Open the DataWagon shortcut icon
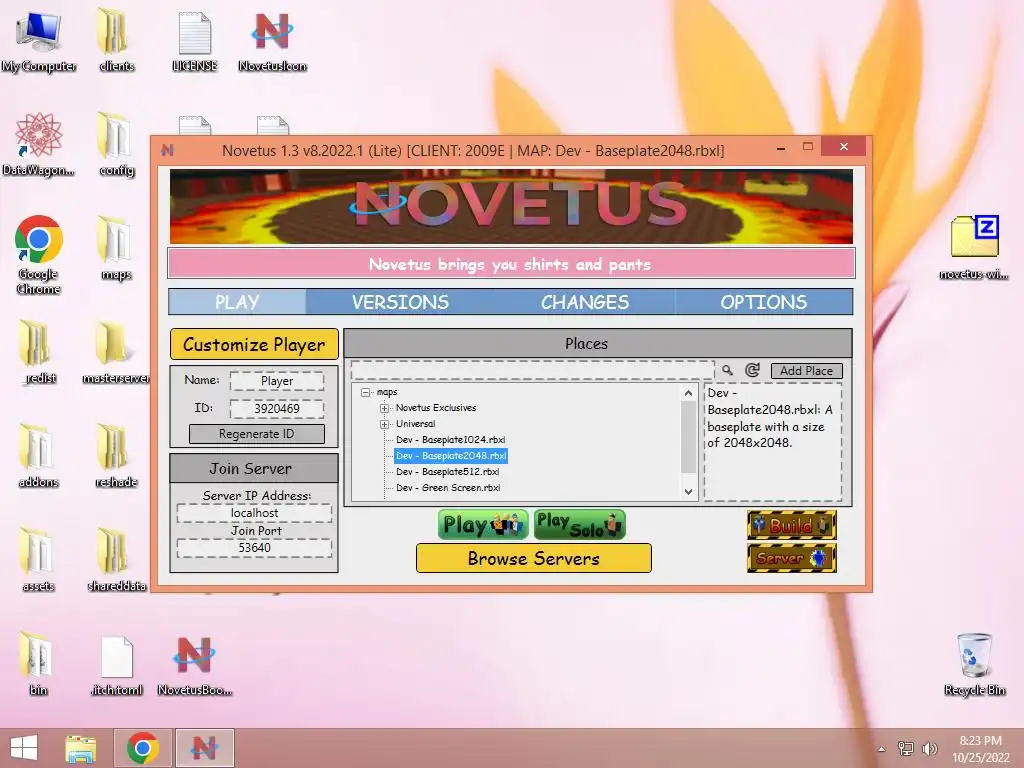The image size is (1024, 768). (x=39, y=144)
